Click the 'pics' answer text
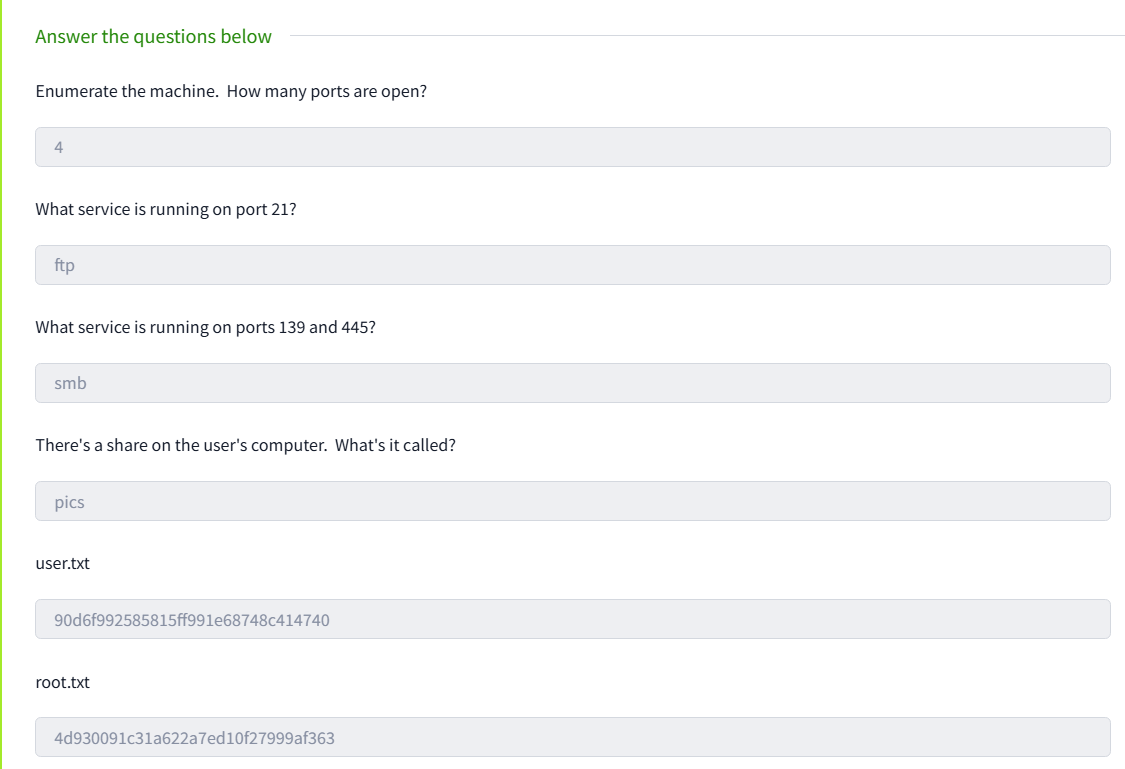The height and width of the screenshot is (769, 1125). pyautogui.click(x=69, y=502)
